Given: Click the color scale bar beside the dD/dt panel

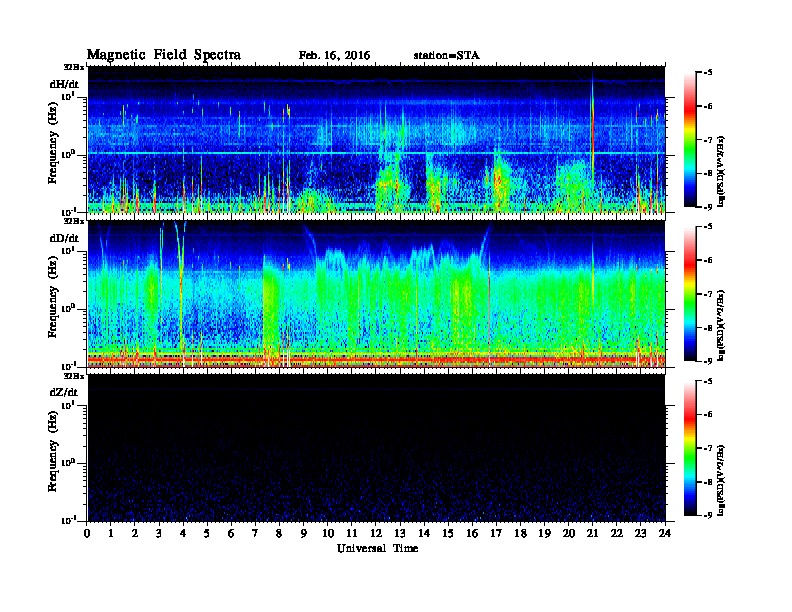Looking at the screenshot, I should pos(690,294).
